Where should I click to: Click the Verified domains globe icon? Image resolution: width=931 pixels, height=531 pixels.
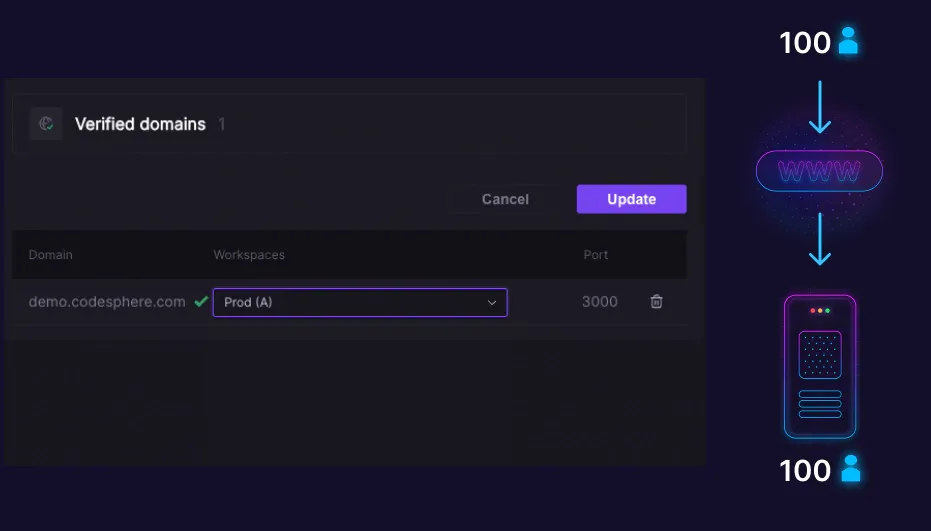pos(45,124)
